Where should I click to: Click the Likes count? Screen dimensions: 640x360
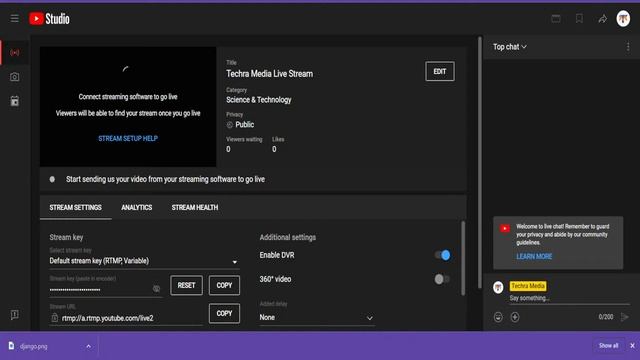274,149
